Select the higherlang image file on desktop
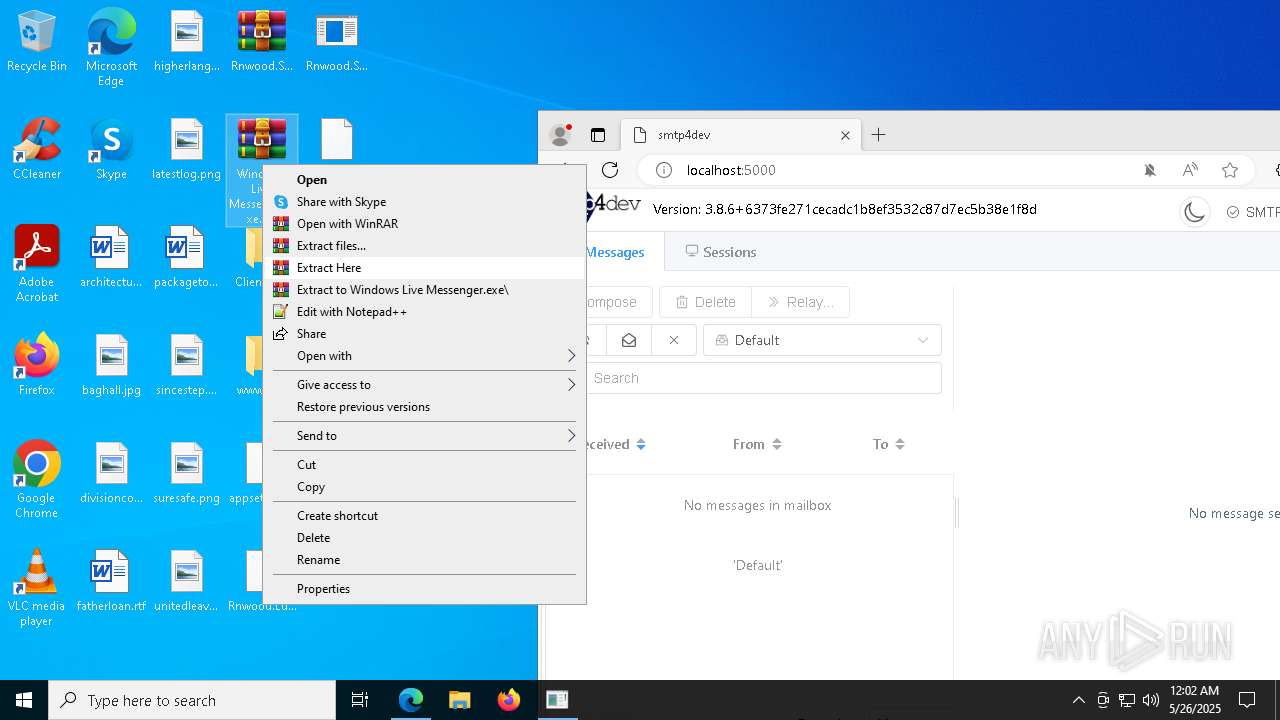The image size is (1280, 720). [187, 42]
